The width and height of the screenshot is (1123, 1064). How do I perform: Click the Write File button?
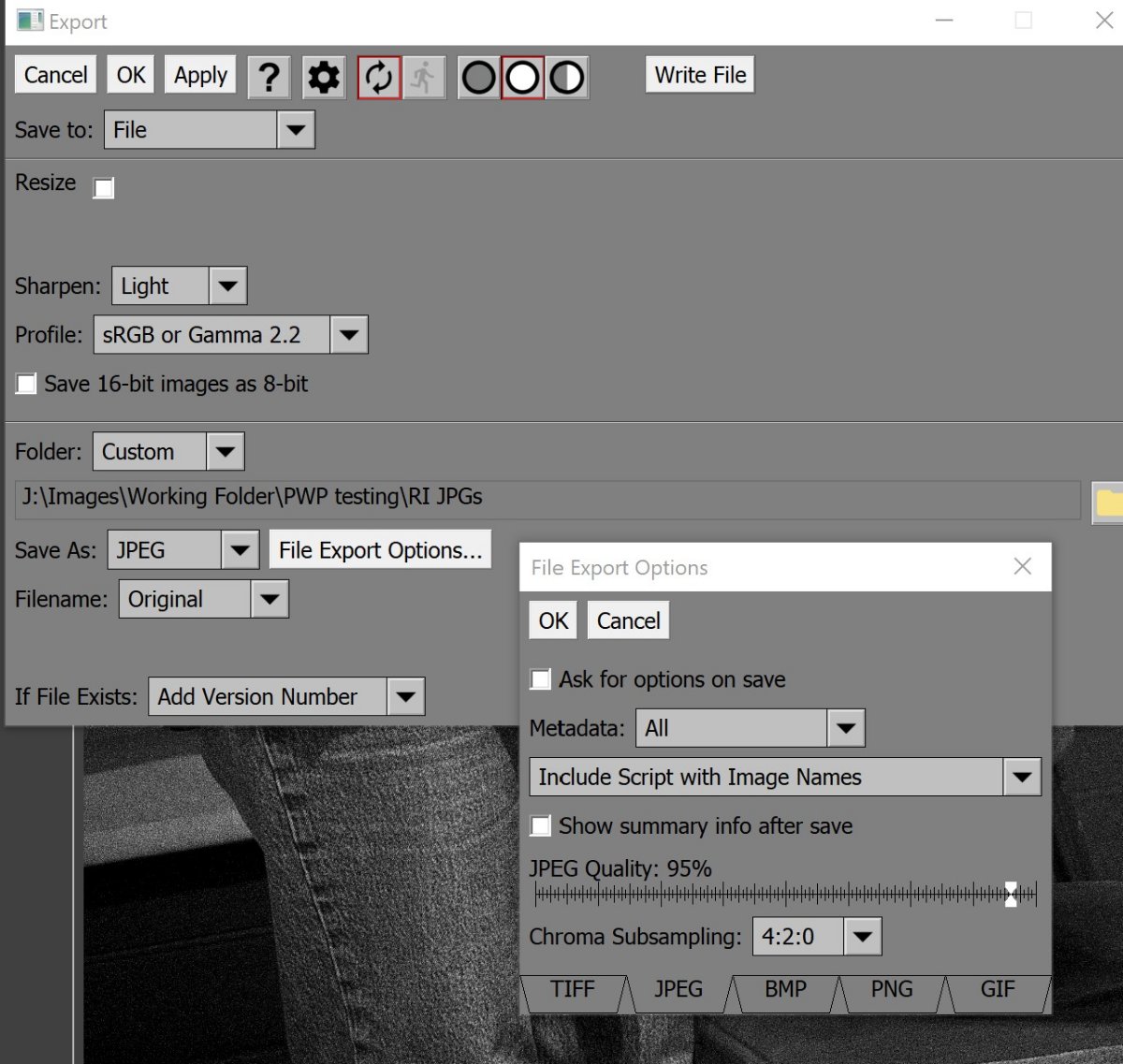700,75
